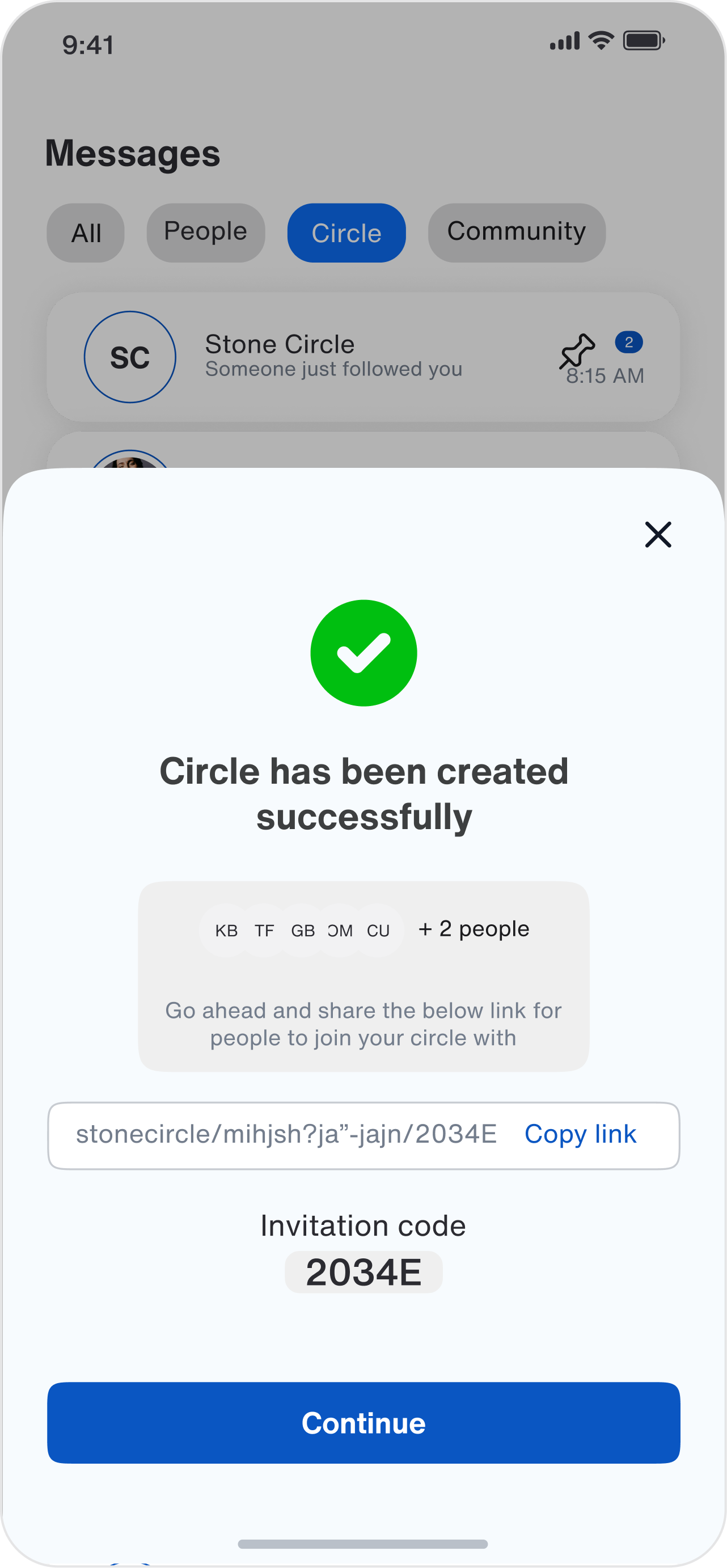This screenshot has width=727, height=1568.
Task: Select the CU member avatar
Action: coord(378,930)
